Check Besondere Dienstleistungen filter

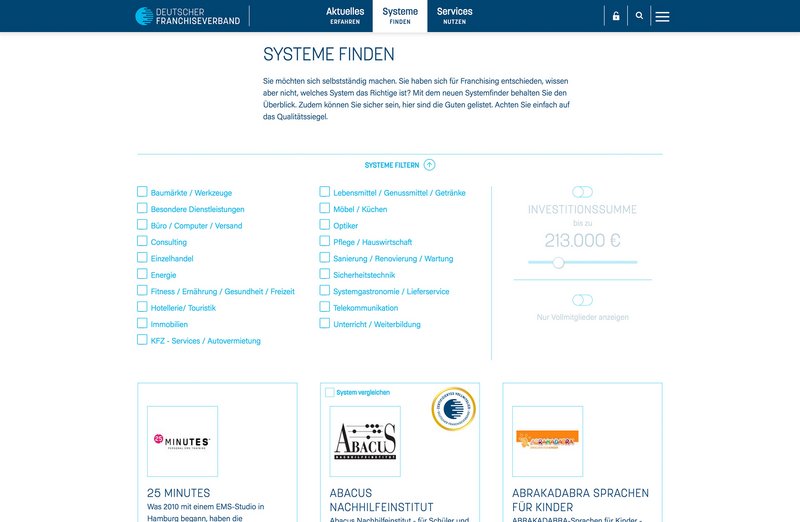(x=142, y=208)
